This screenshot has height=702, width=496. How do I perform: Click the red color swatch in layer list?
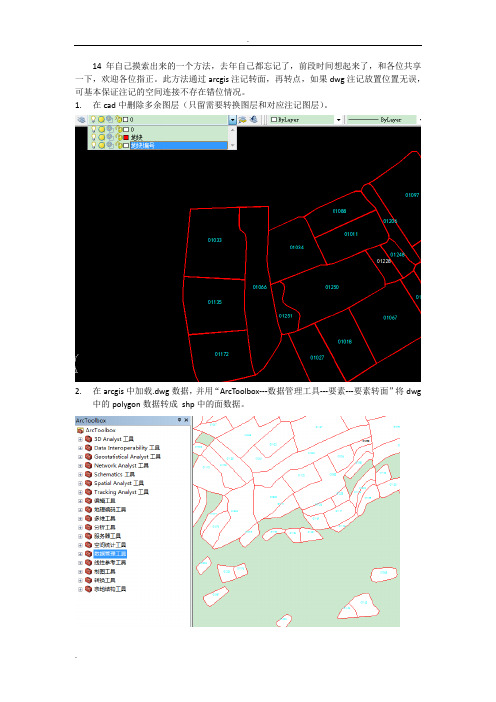tap(126, 137)
